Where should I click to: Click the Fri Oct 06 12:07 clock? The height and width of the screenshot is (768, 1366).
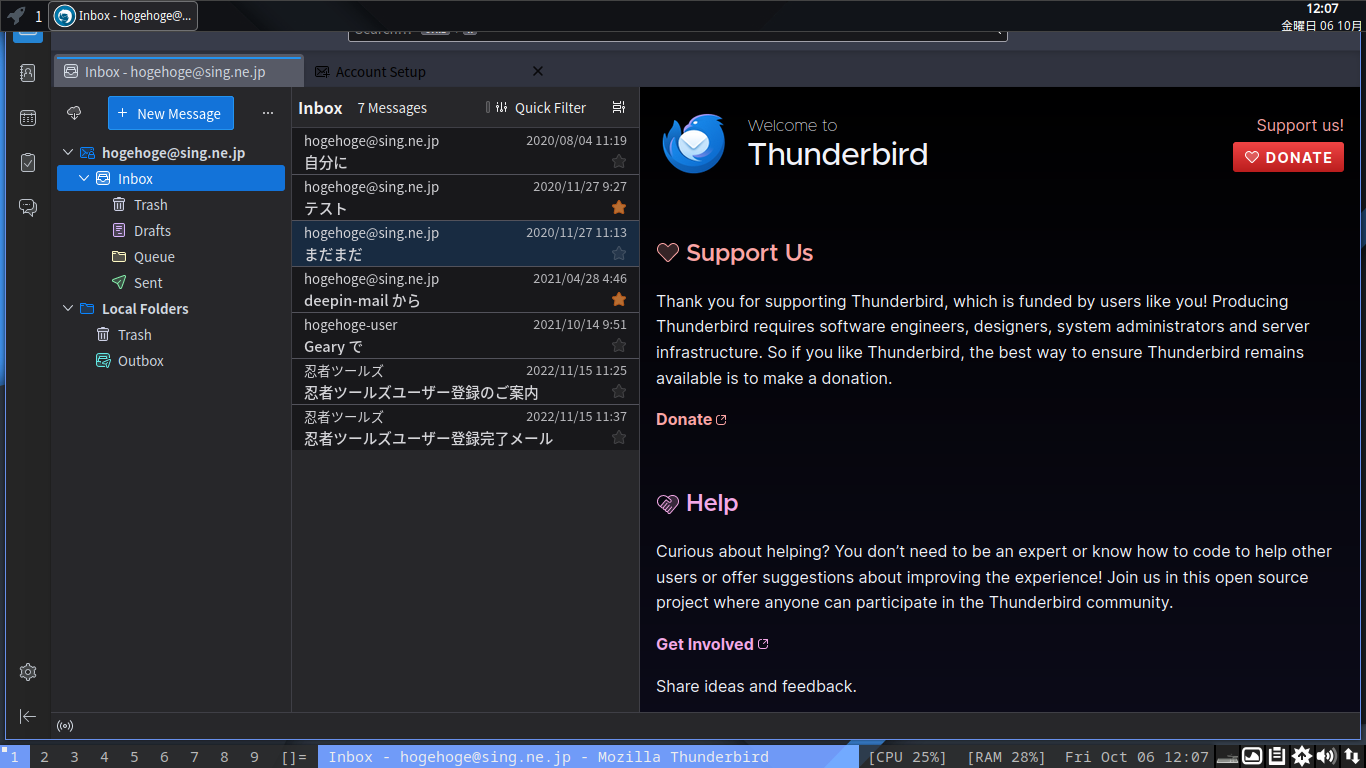(x=1136, y=757)
